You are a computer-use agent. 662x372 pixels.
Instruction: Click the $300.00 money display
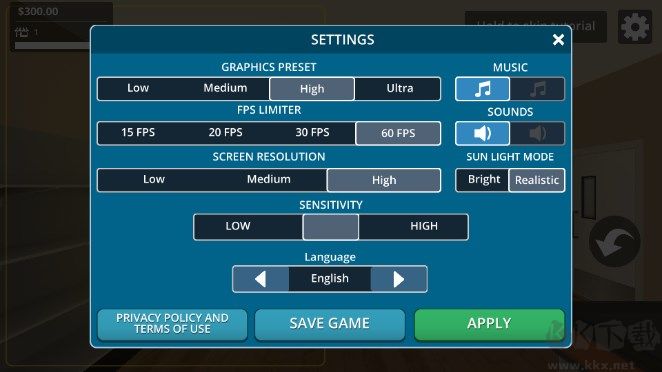pos(38,11)
